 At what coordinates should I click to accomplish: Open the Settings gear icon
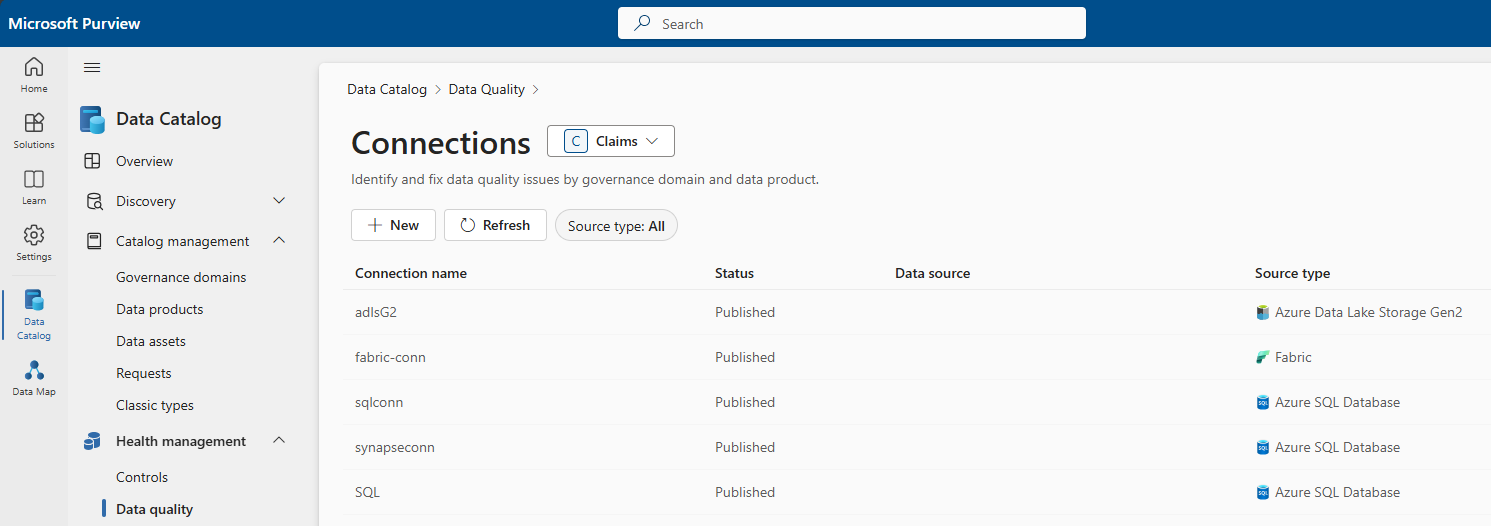34,235
